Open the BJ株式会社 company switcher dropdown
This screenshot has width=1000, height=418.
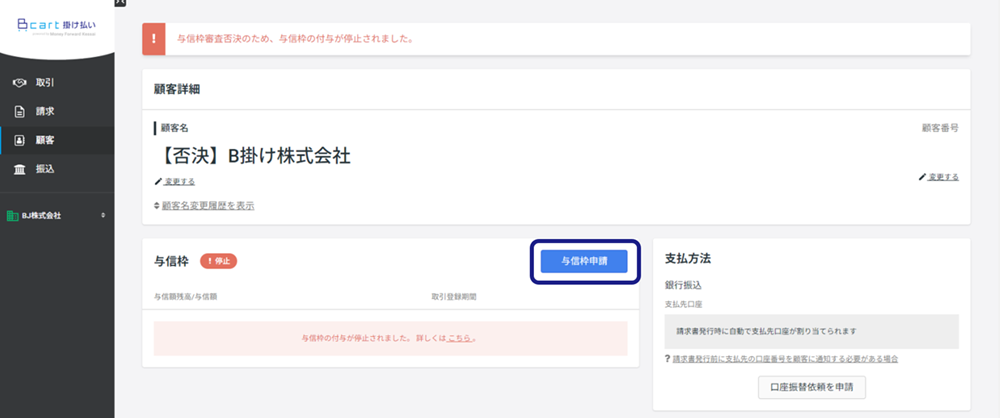click(x=57, y=216)
